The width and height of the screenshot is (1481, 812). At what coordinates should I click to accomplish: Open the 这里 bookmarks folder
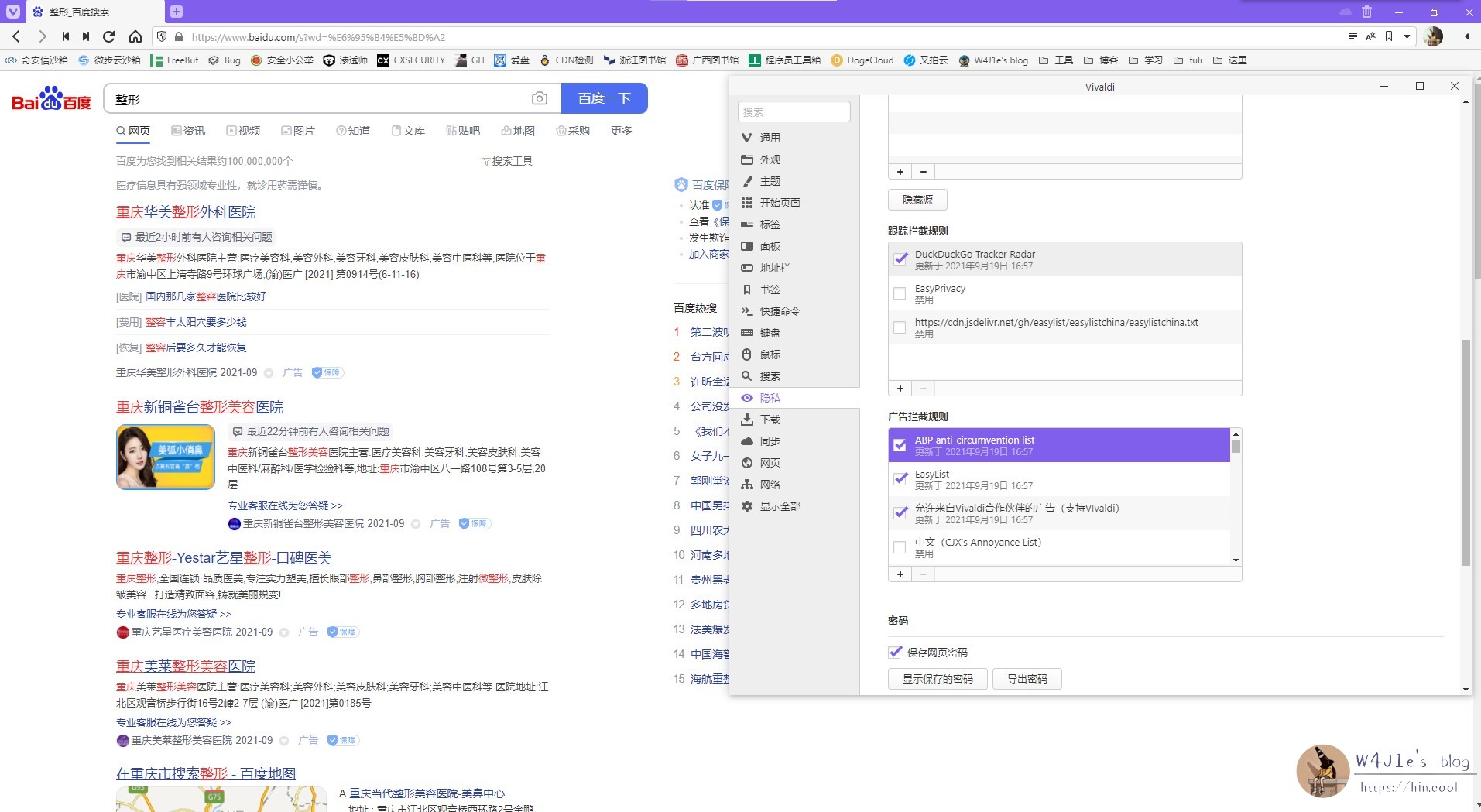coord(1236,60)
